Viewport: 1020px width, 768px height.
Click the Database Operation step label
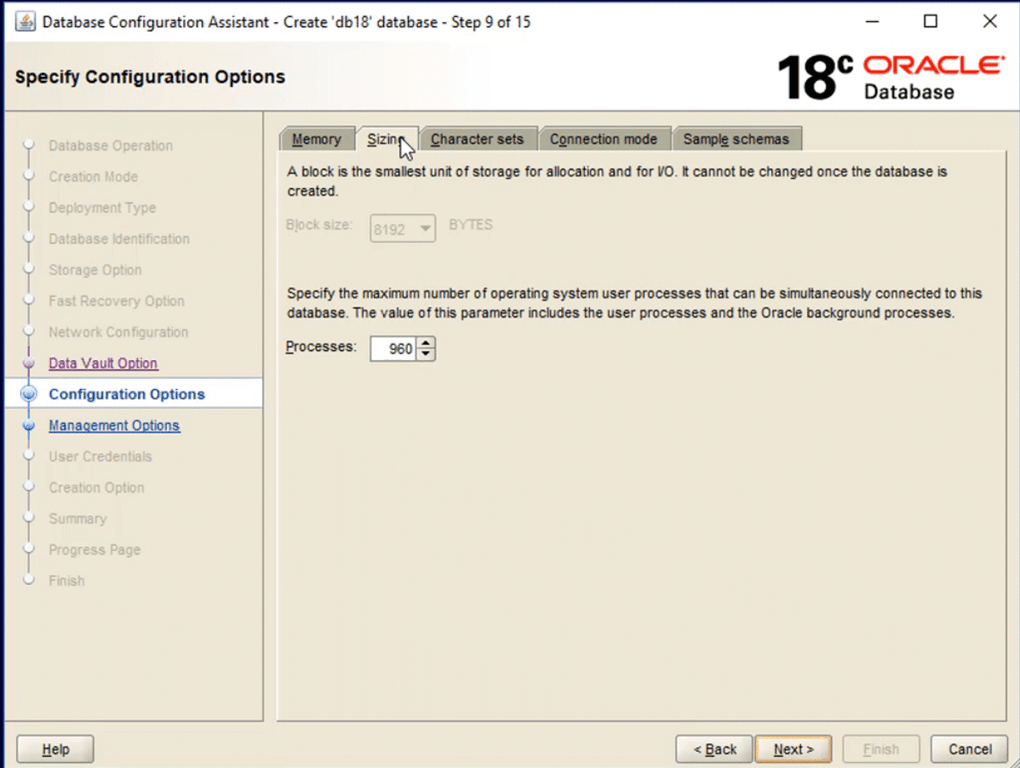[x=111, y=146]
